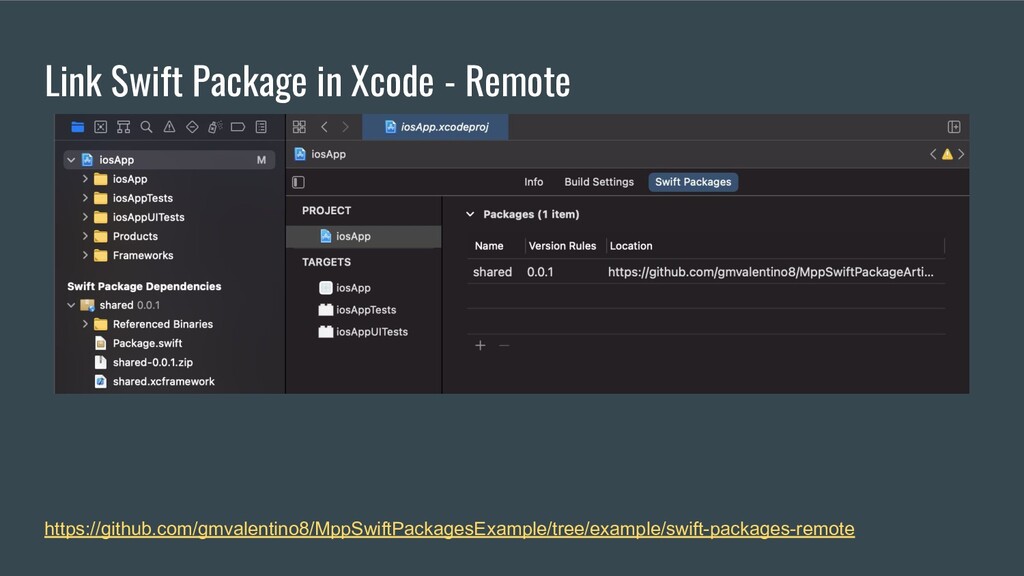Go forward with the right arrow
Image resolution: width=1024 pixels, height=576 pixels.
coord(345,127)
